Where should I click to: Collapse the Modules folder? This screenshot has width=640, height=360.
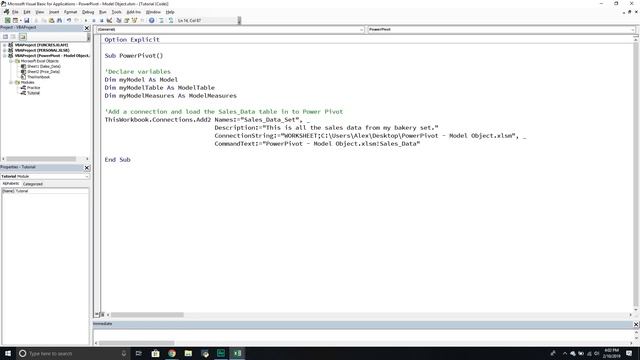point(11,82)
